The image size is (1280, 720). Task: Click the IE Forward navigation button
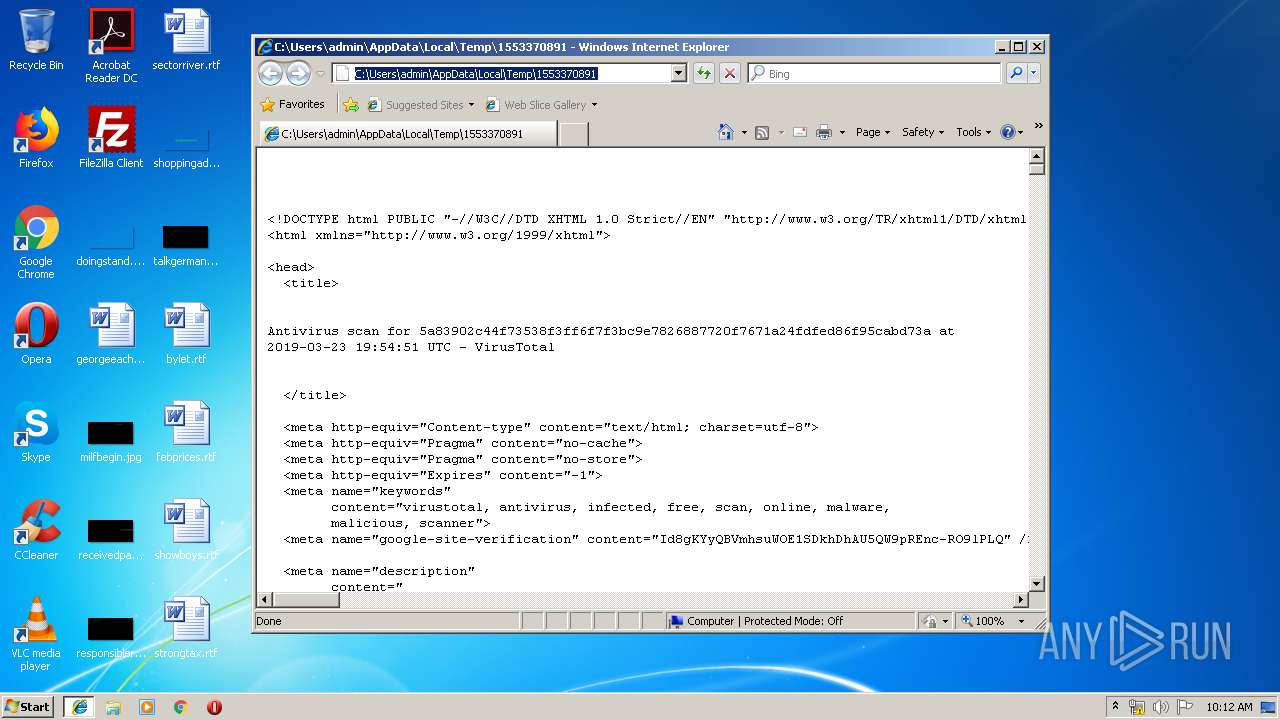[x=298, y=73]
